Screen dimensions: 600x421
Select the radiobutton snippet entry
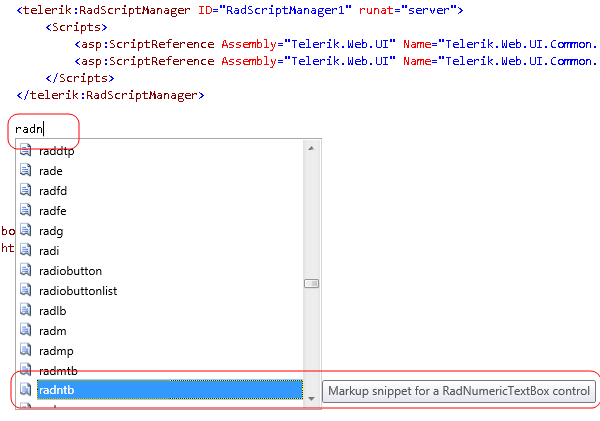(x=70, y=271)
